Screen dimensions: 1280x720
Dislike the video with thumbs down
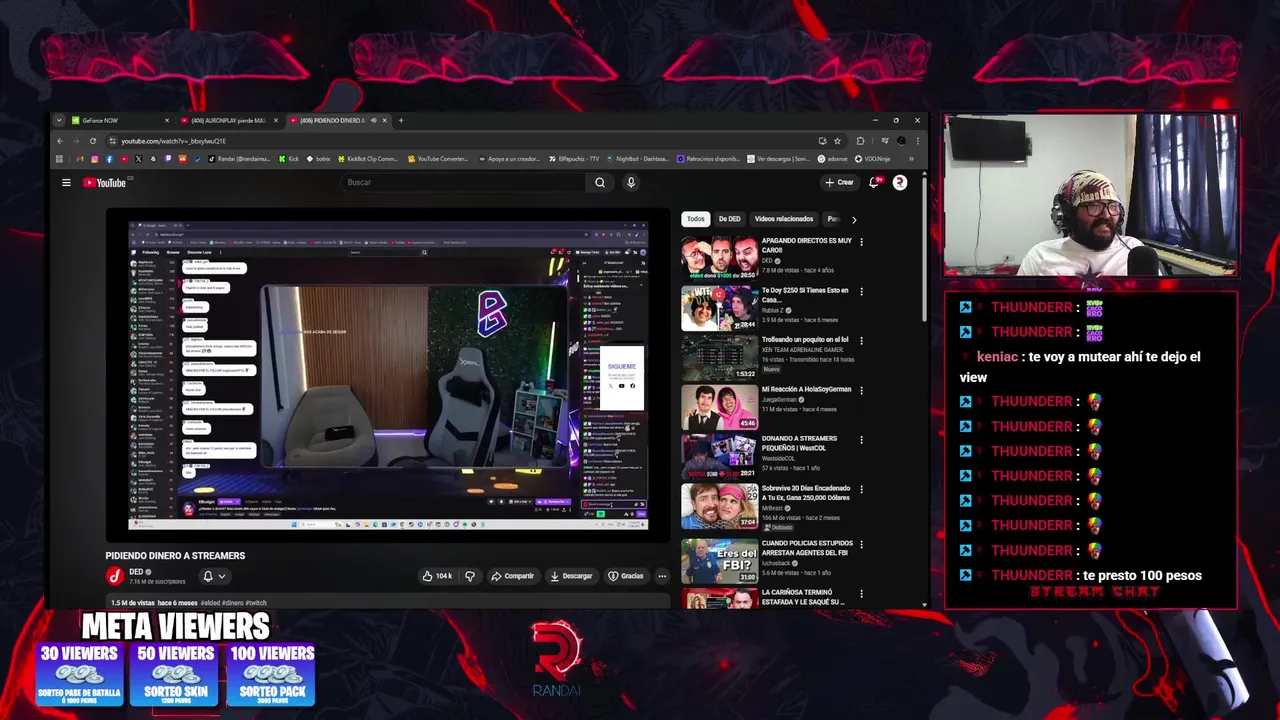coord(469,576)
